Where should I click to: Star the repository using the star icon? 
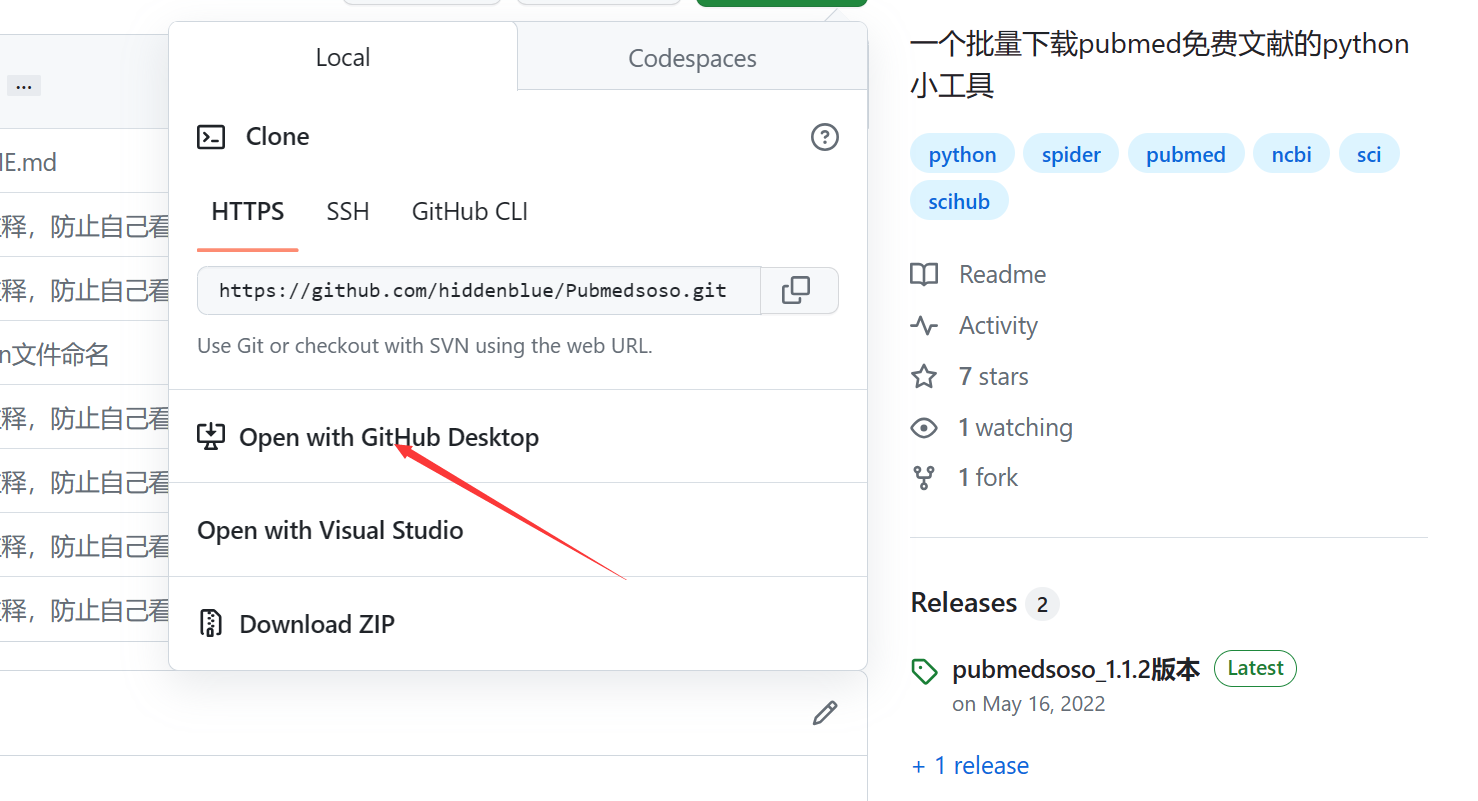tap(925, 376)
